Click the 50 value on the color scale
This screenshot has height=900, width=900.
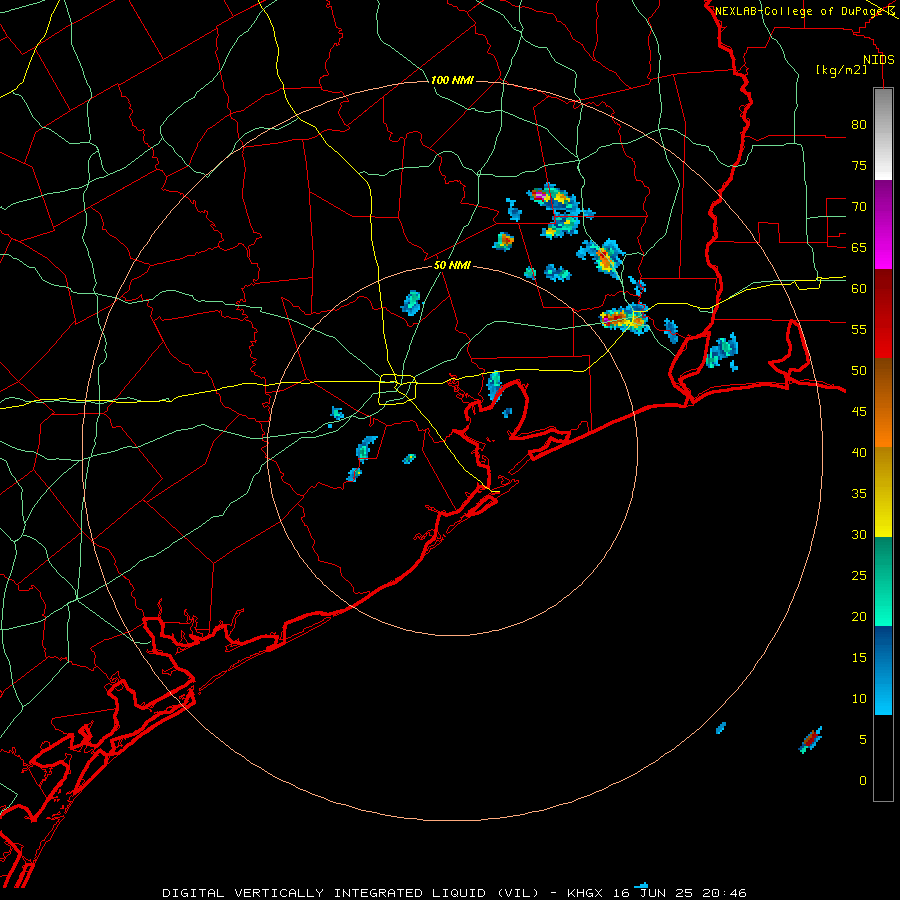pyautogui.click(x=859, y=370)
